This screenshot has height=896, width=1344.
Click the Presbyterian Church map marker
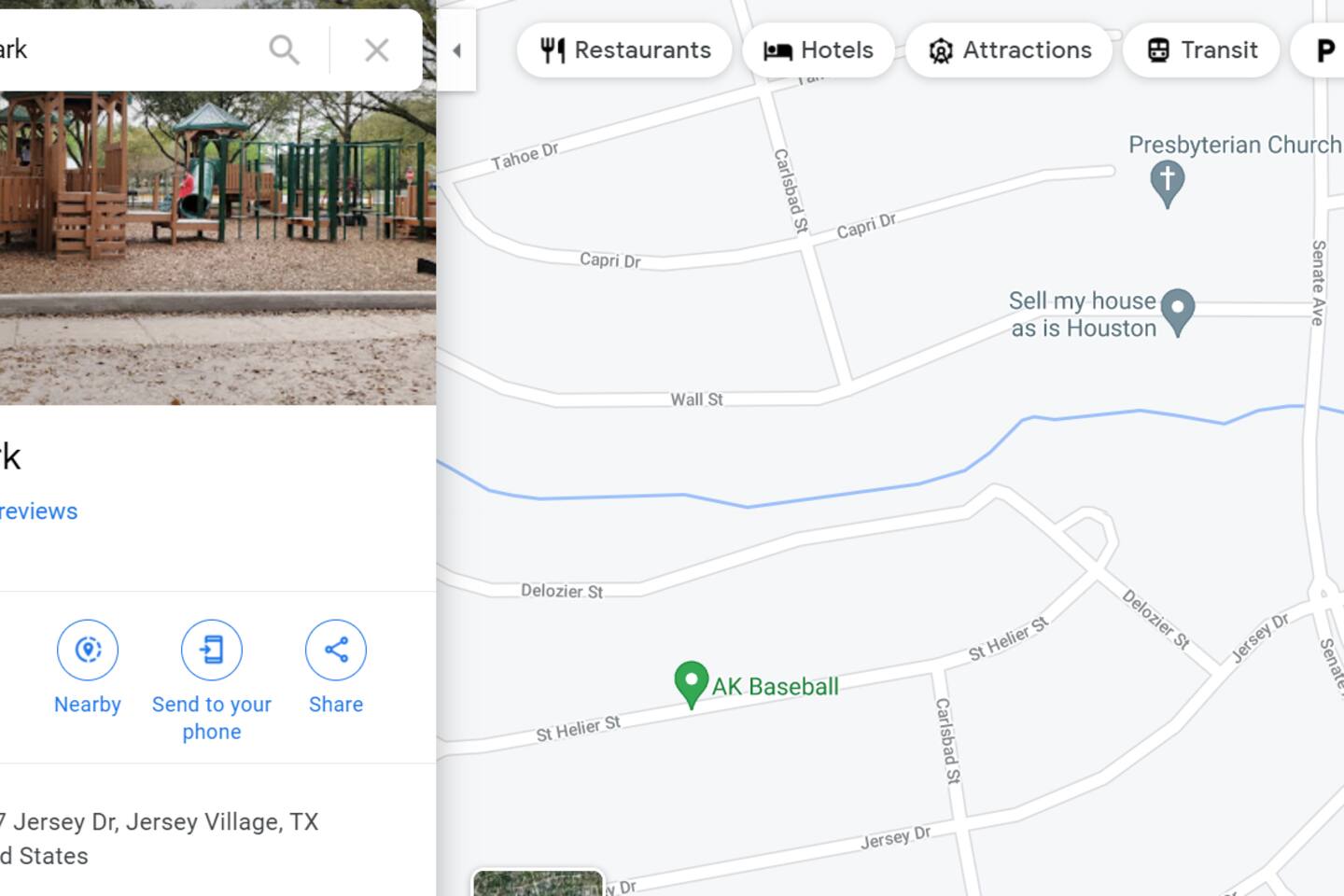pos(1167,183)
